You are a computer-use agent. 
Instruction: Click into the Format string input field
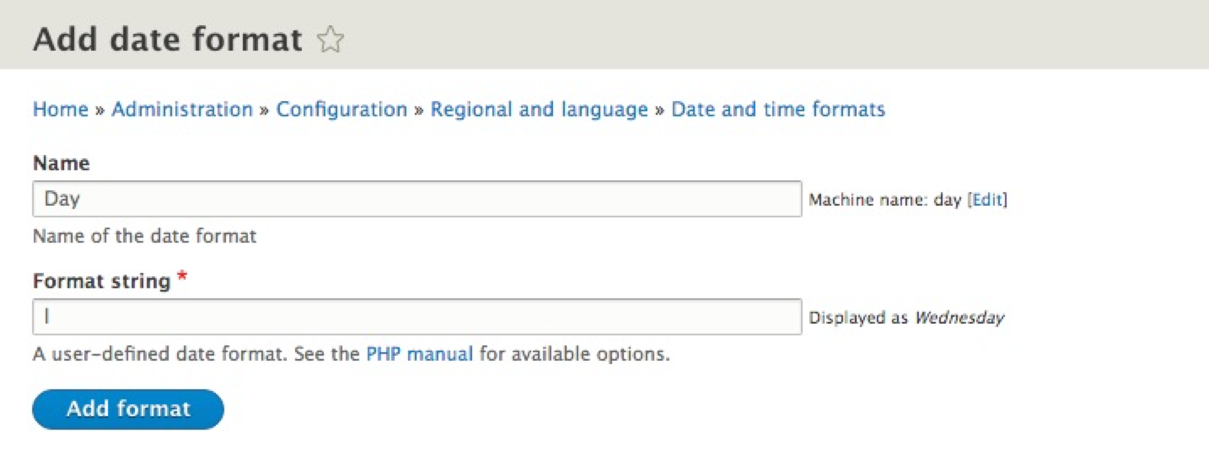pyautogui.click(x=417, y=317)
